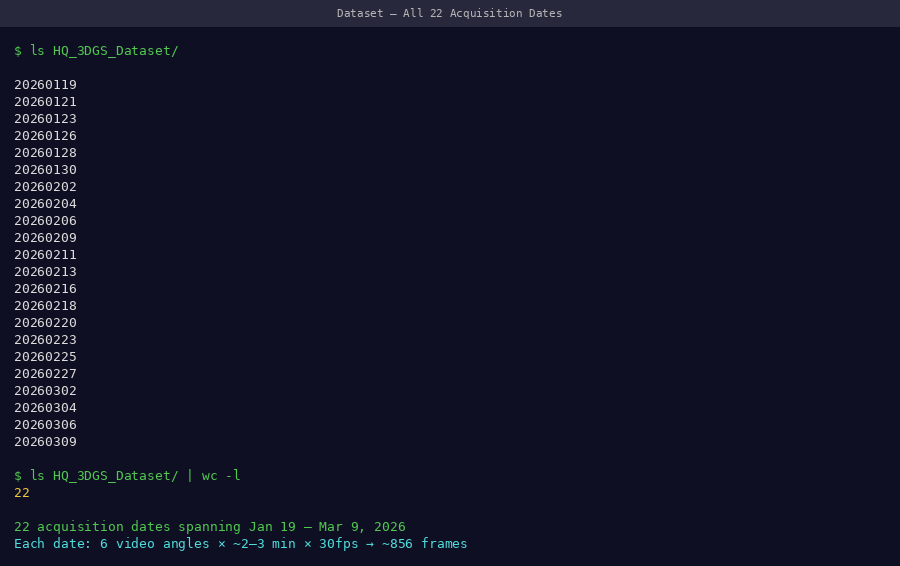Select directory entry 20260128
Viewport: 900px width, 566px height.
45,153
